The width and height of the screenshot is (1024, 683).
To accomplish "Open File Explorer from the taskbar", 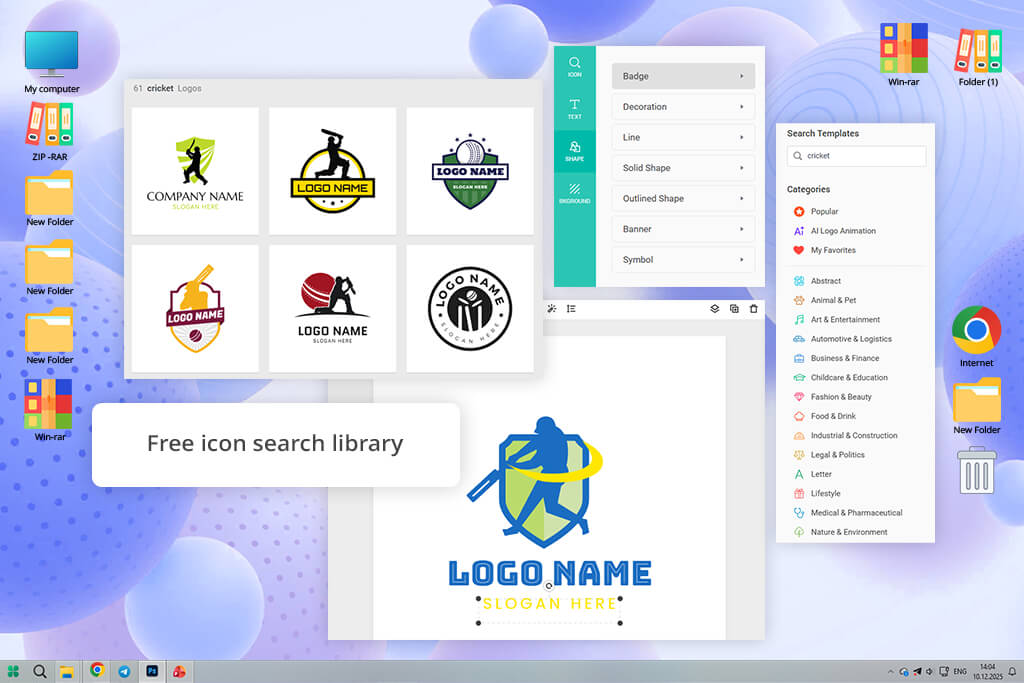I will (66, 671).
